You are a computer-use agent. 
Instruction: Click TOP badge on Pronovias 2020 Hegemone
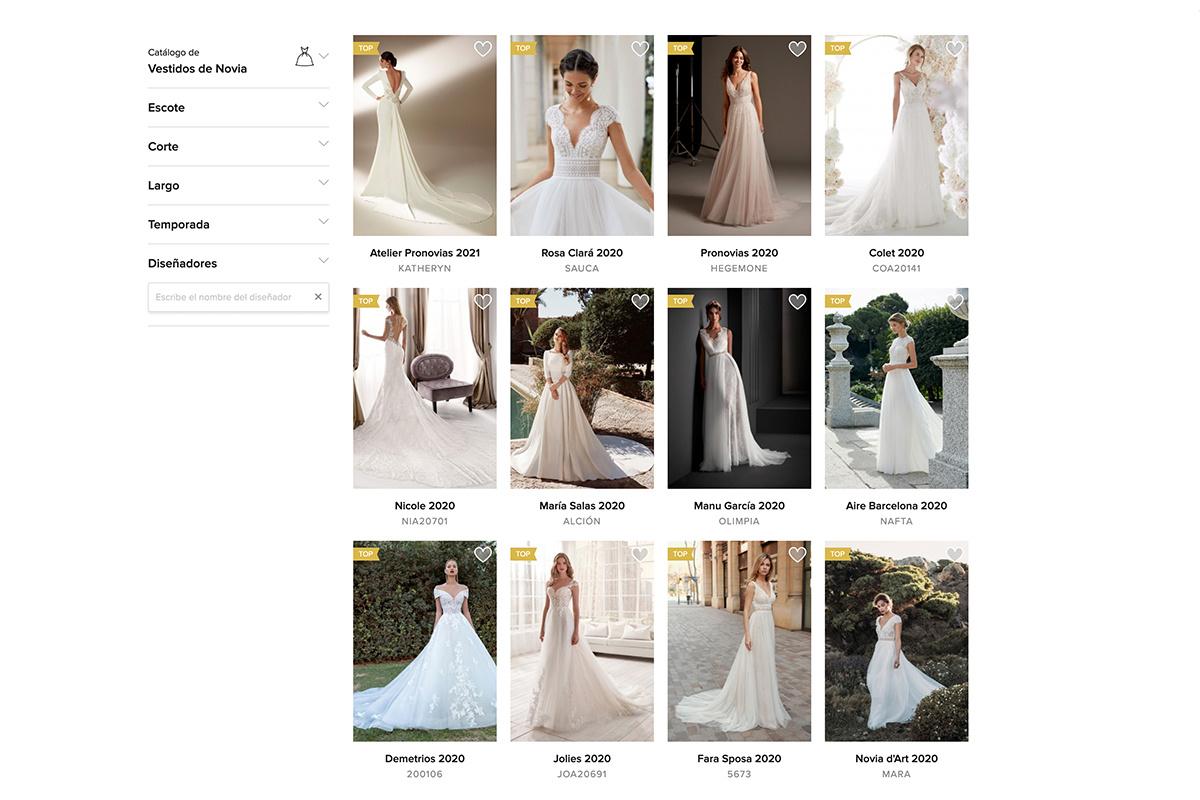(x=680, y=48)
